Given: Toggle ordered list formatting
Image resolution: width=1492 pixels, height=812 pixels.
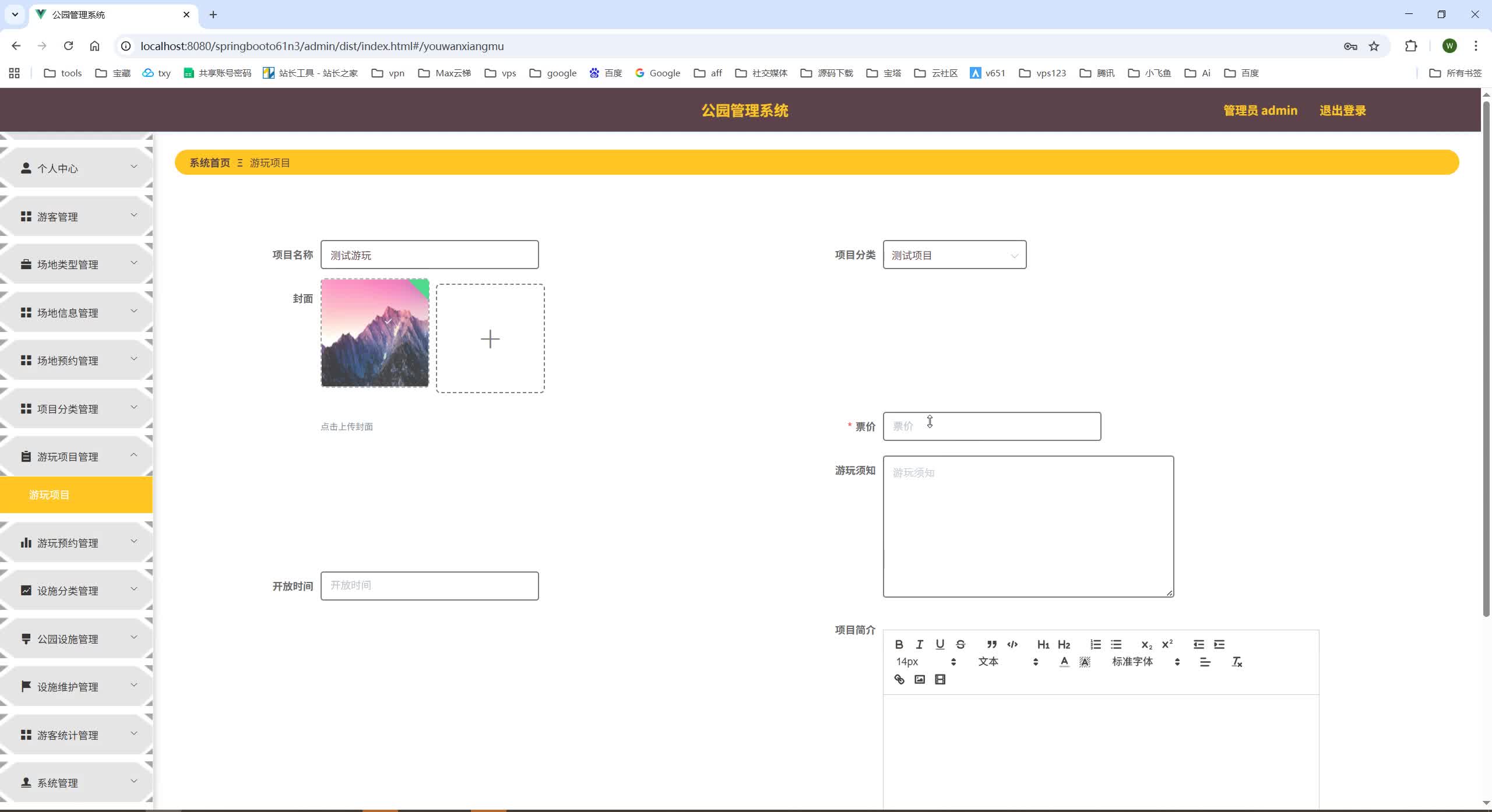Looking at the screenshot, I should pyautogui.click(x=1095, y=644).
